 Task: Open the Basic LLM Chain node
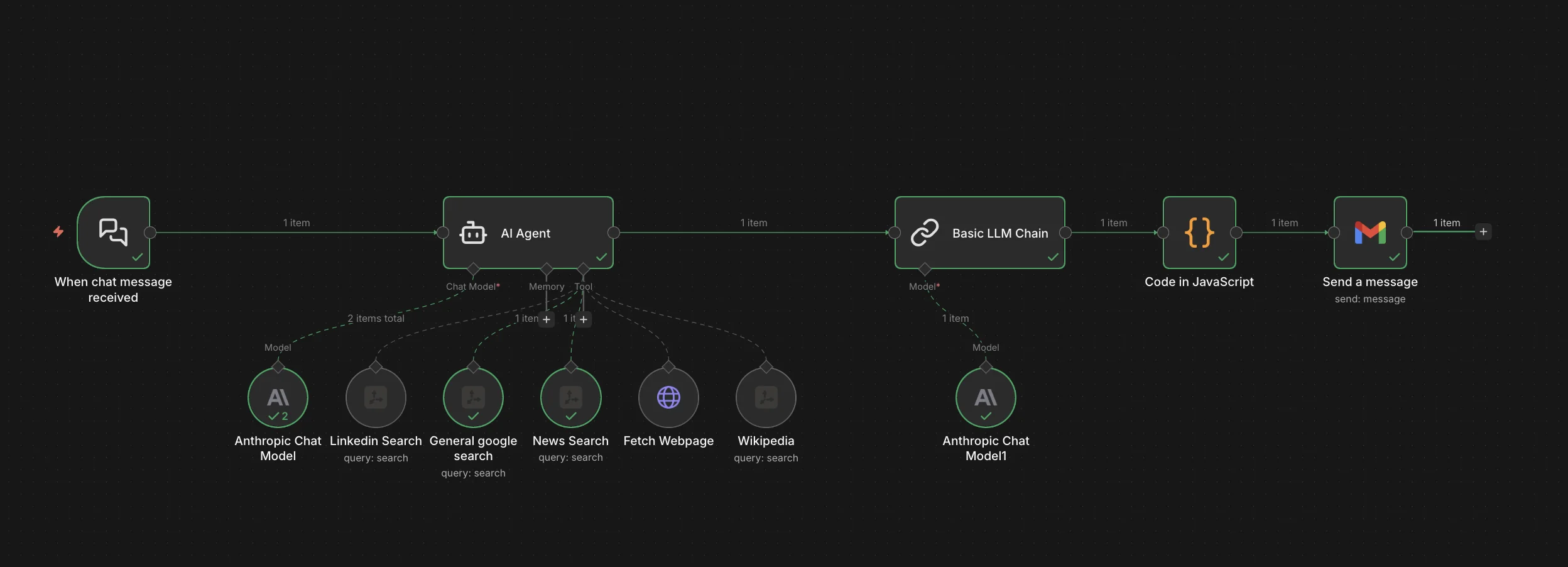click(979, 233)
